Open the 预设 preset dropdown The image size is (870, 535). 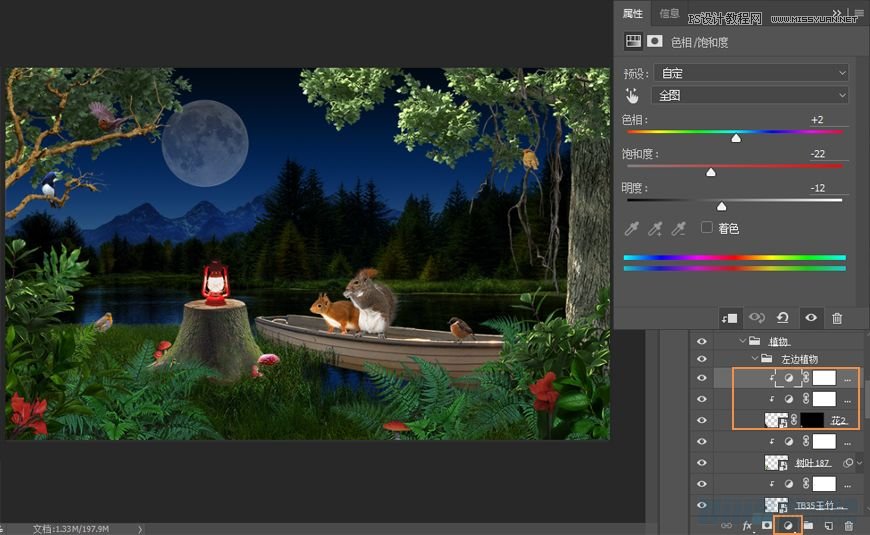[x=750, y=73]
